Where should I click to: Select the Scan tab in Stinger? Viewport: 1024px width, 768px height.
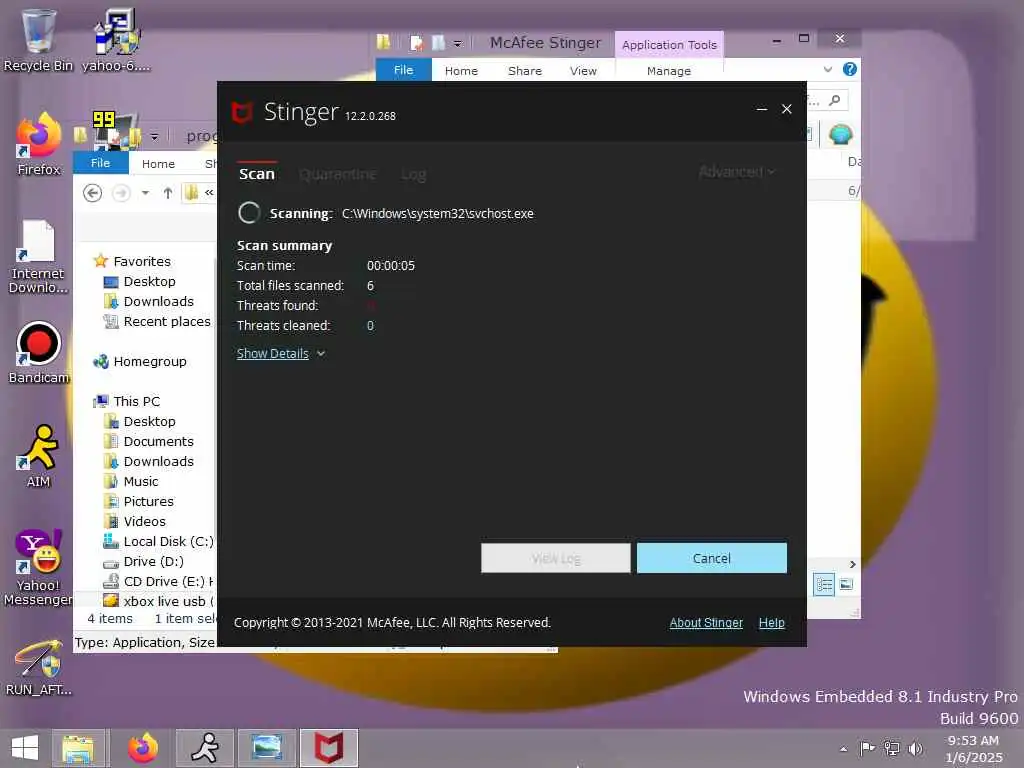click(257, 174)
